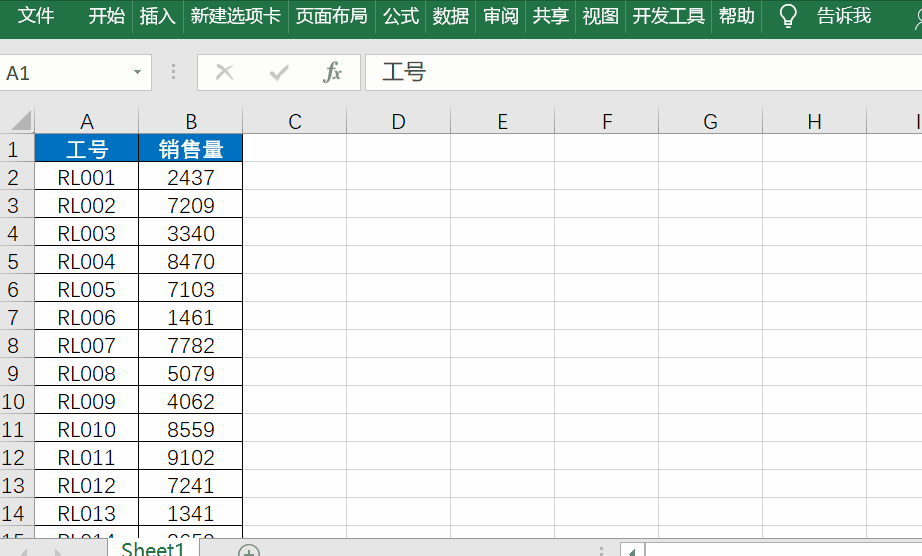
Task: Select cell containing 9102
Action: 191,458
